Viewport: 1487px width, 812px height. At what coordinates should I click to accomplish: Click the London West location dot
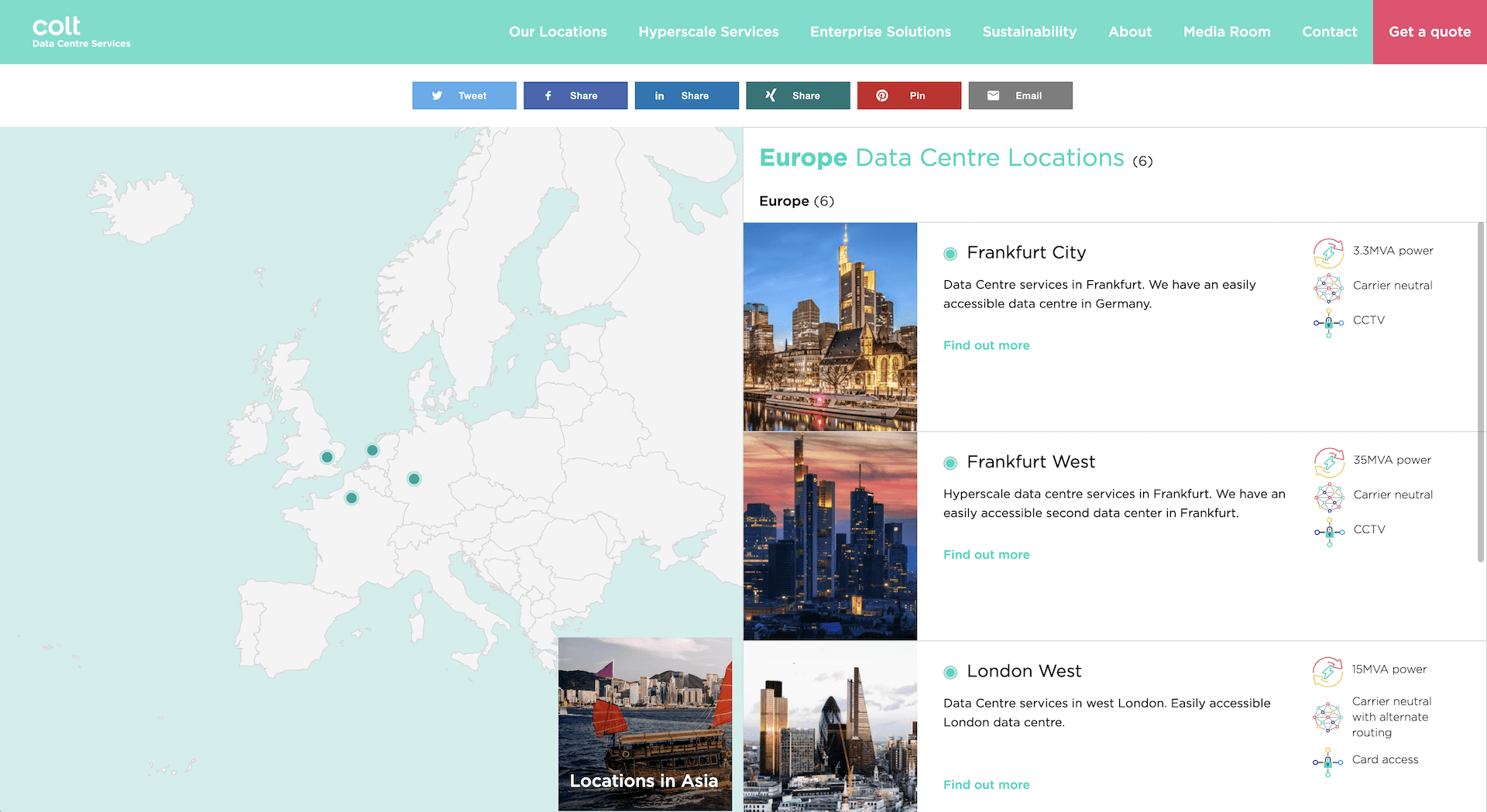pos(950,673)
